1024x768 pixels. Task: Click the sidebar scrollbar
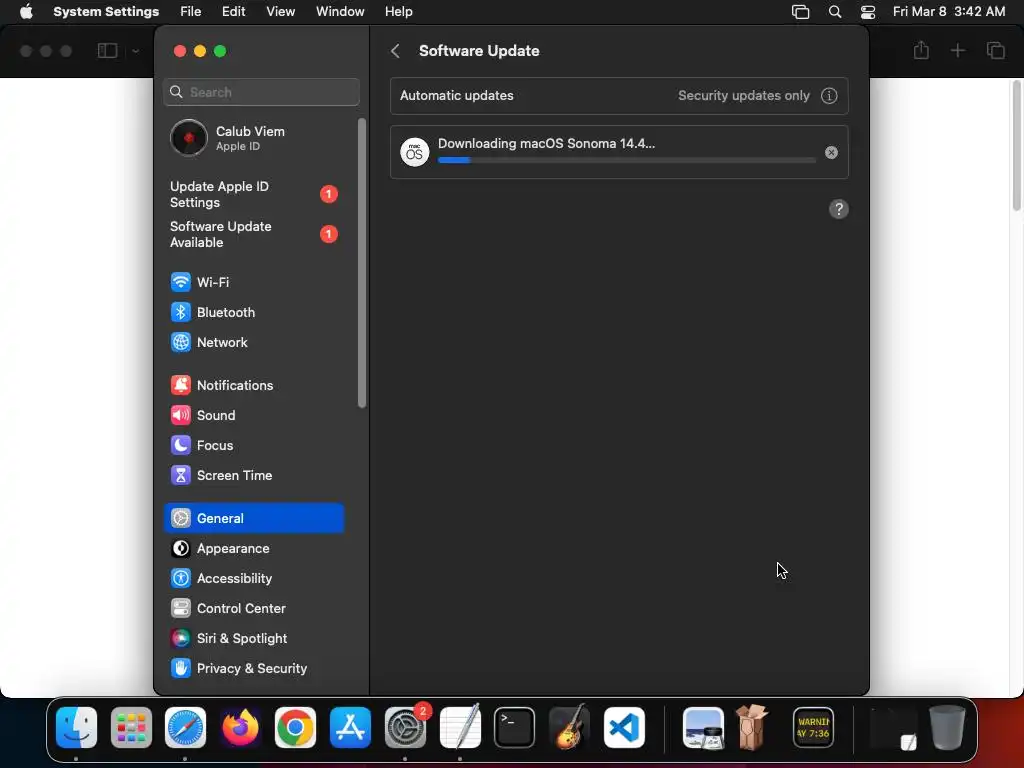coord(362,263)
